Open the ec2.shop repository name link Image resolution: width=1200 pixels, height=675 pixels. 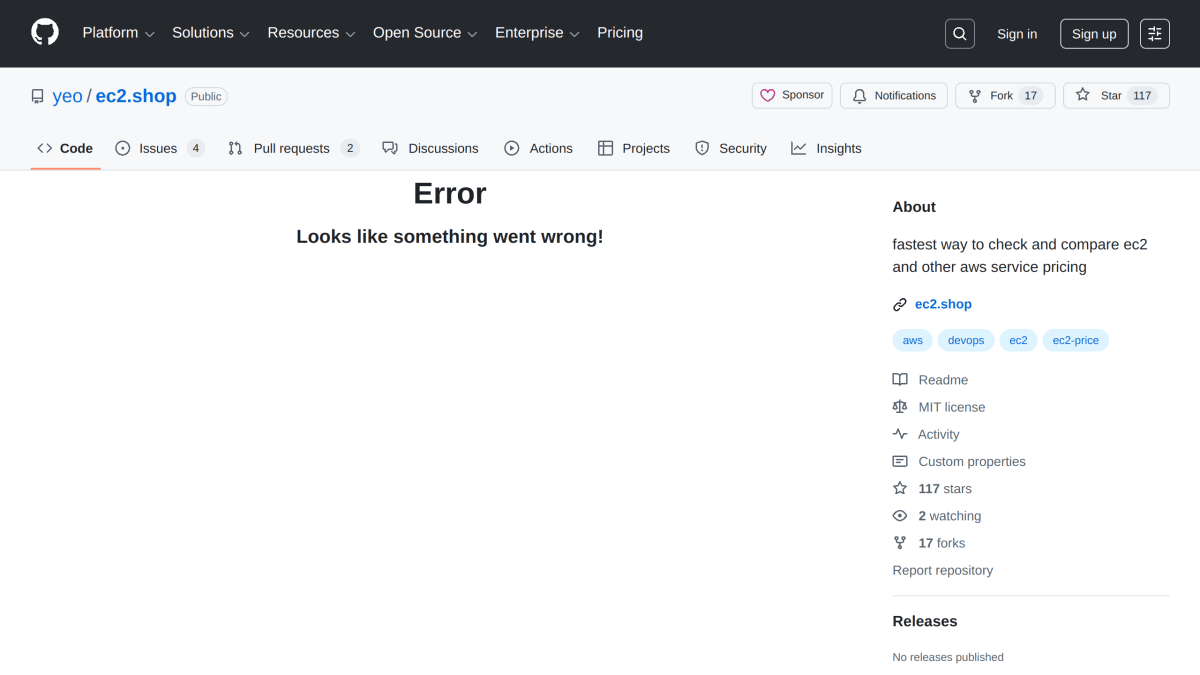pos(136,96)
